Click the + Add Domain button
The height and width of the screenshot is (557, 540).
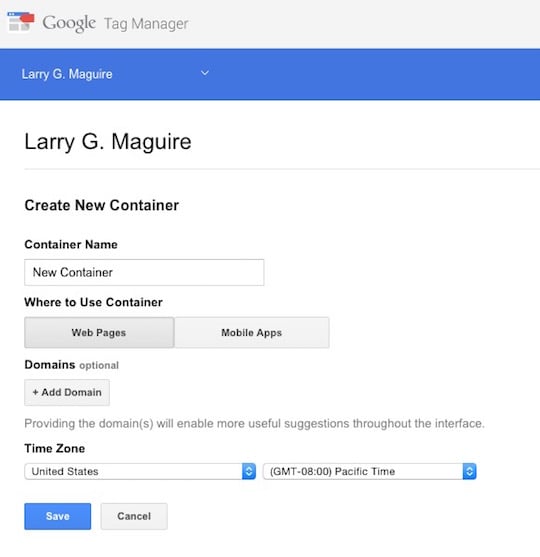point(67,393)
